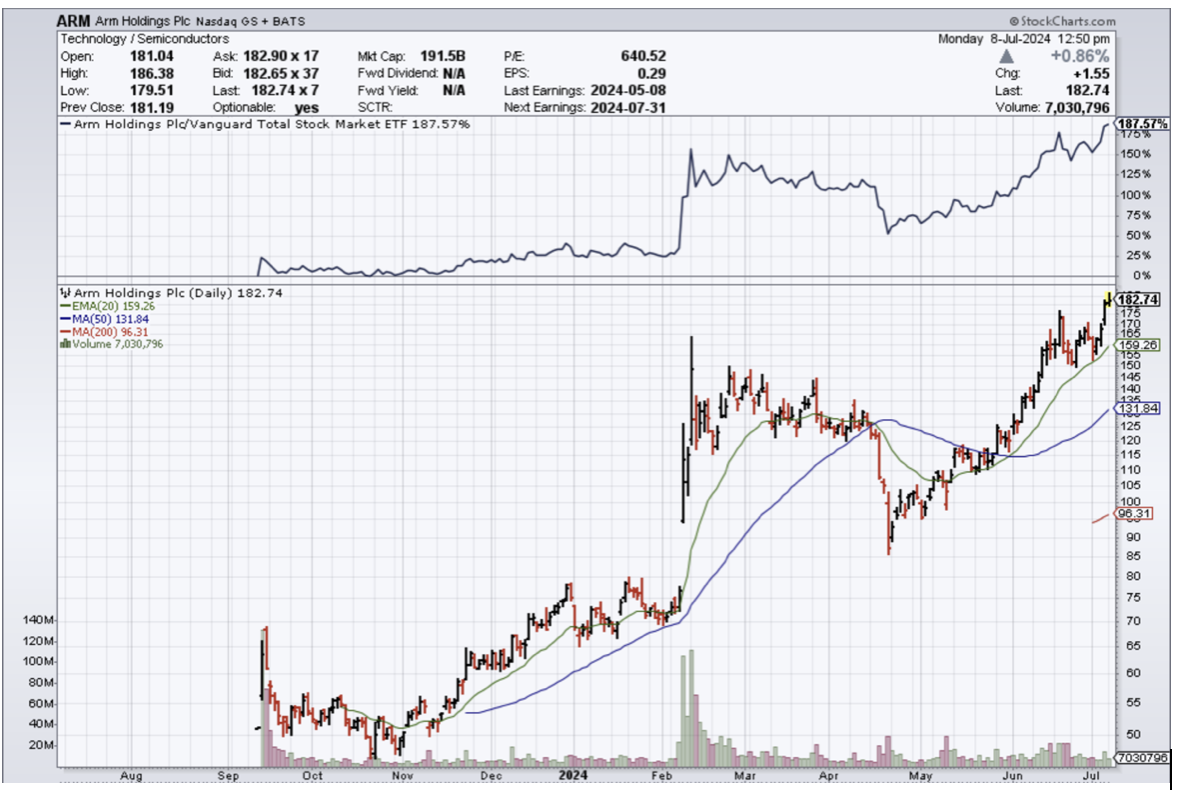
Task: Click the 96.31 MA(200) value tag on axis
Action: [1137, 515]
